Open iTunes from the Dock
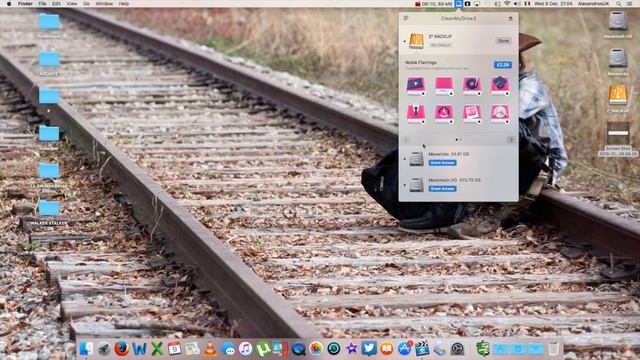Screen dimensions: 640x360 (x=246, y=349)
